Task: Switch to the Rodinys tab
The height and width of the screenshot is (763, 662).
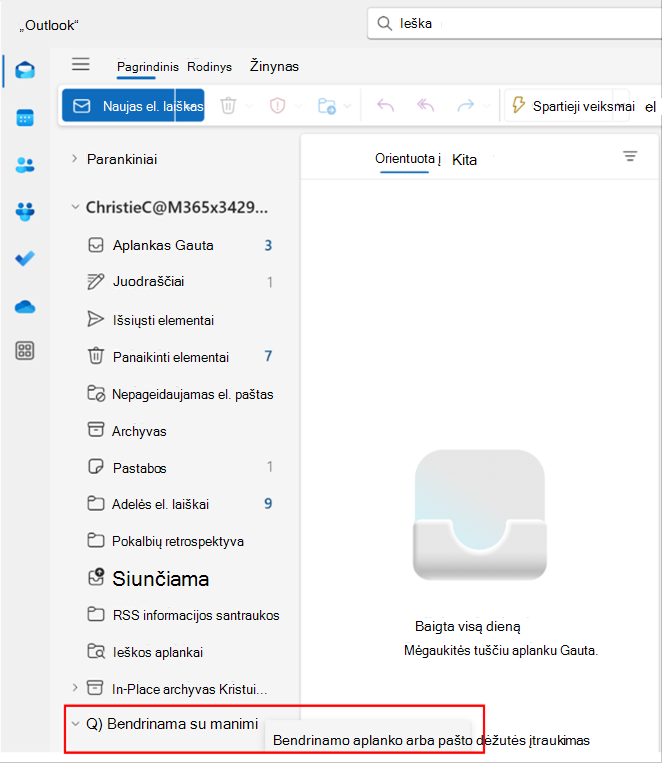Action: 209,67
